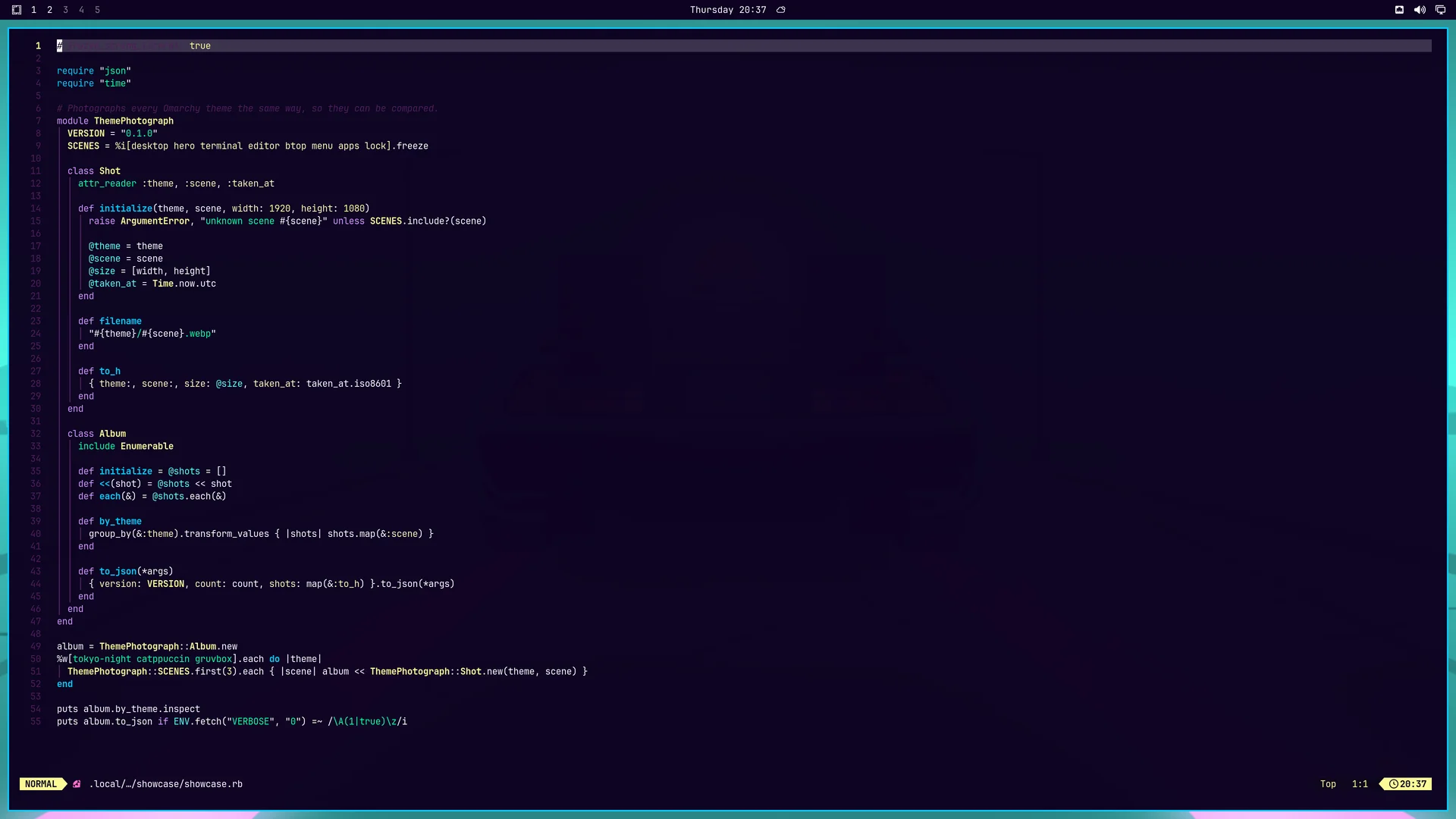Click the 1:1 cursor position indicator
Image resolution: width=1456 pixels, height=819 pixels.
[x=1360, y=784]
